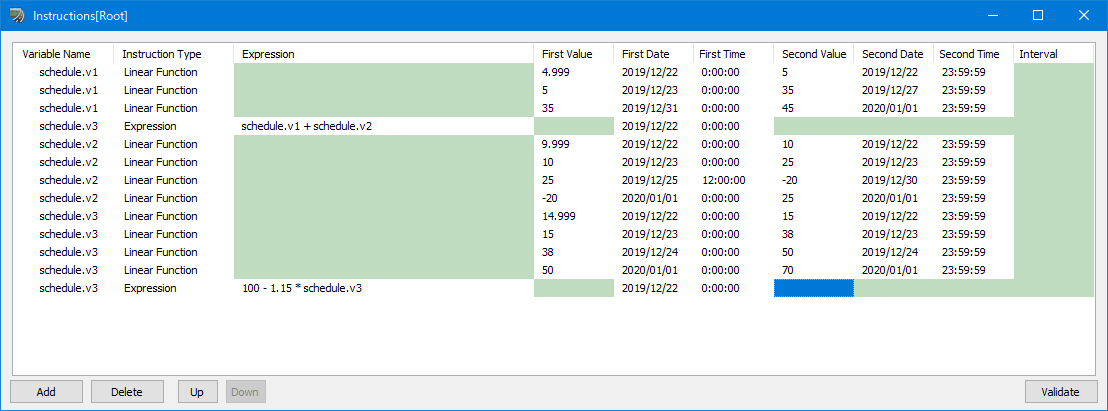Screen dimensions: 1108x411
Task: Click the Second Value cell '35'
Action: point(813,90)
